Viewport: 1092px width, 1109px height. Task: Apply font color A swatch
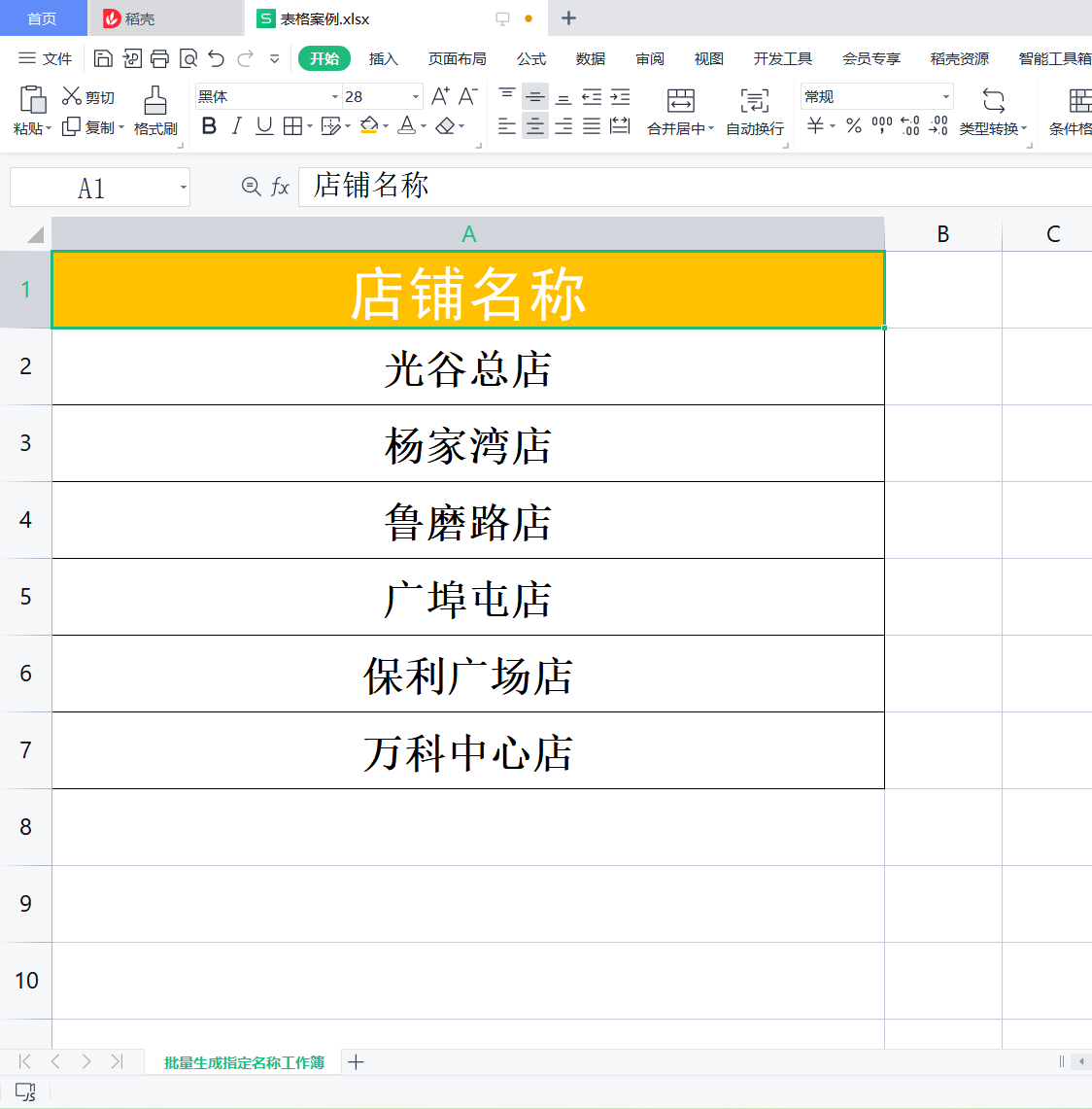[406, 126]
